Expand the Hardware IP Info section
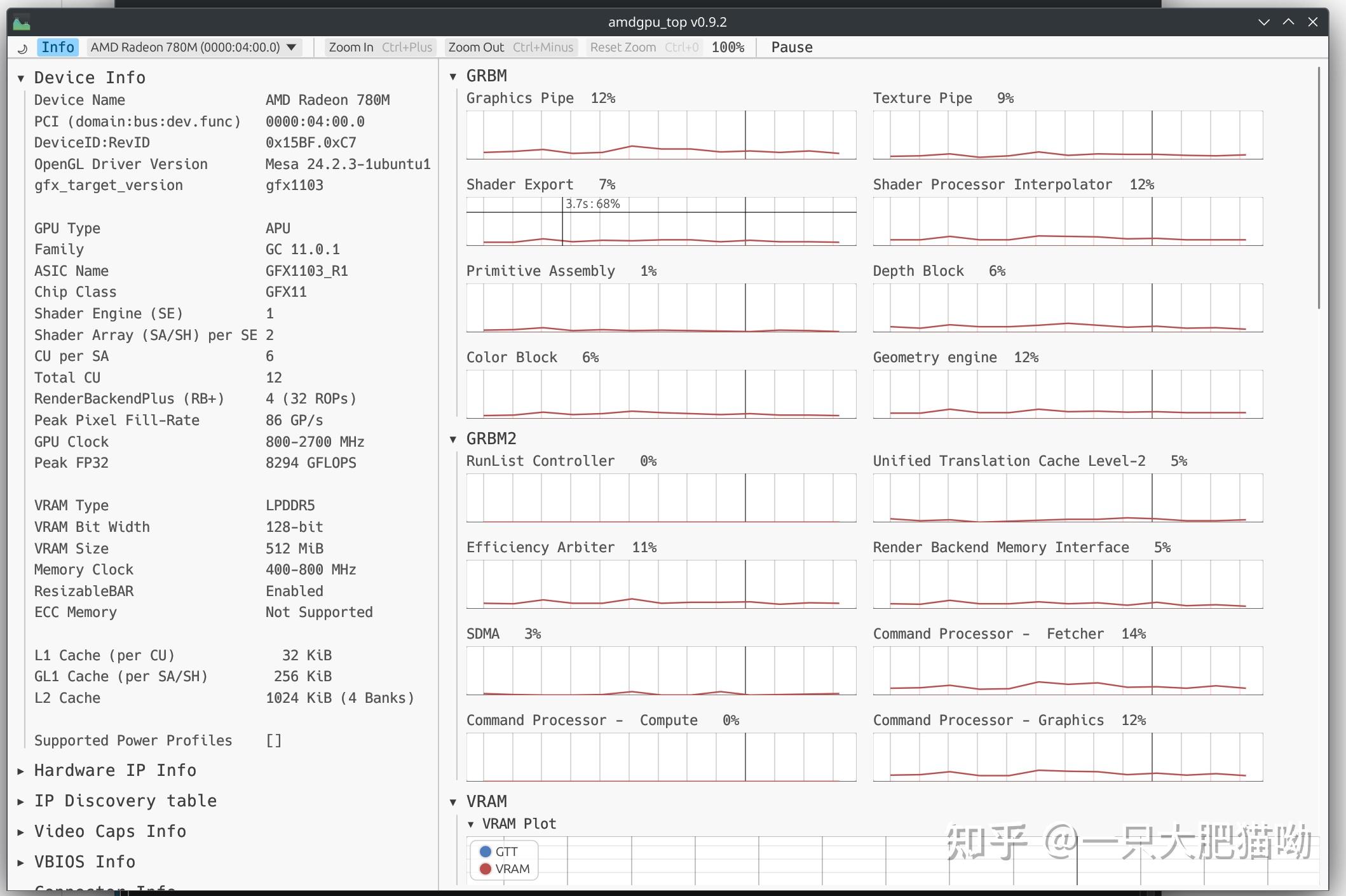The height and width of the screenshot is (896, 1346). click(20, 770)
